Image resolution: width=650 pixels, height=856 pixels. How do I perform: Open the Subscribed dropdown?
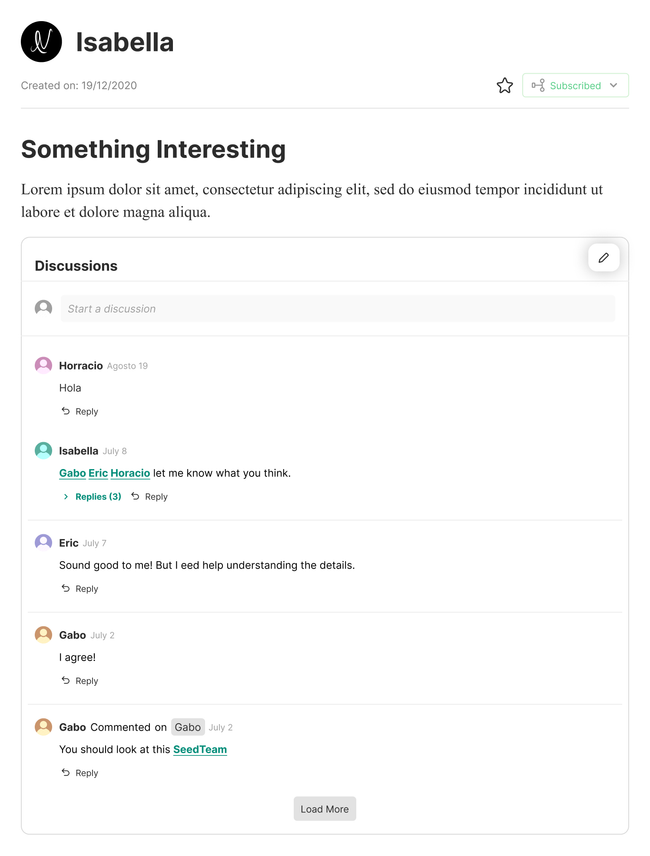point(575,86)
